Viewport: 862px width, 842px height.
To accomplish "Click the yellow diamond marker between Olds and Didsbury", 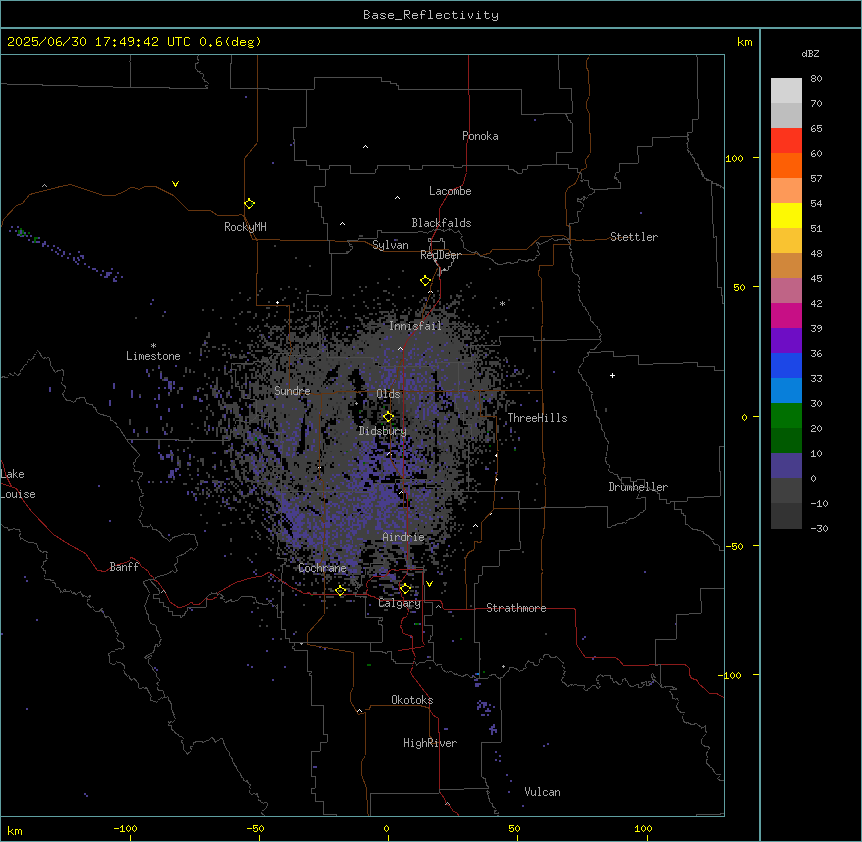I will pyautogui.click(x=388, y=417).
